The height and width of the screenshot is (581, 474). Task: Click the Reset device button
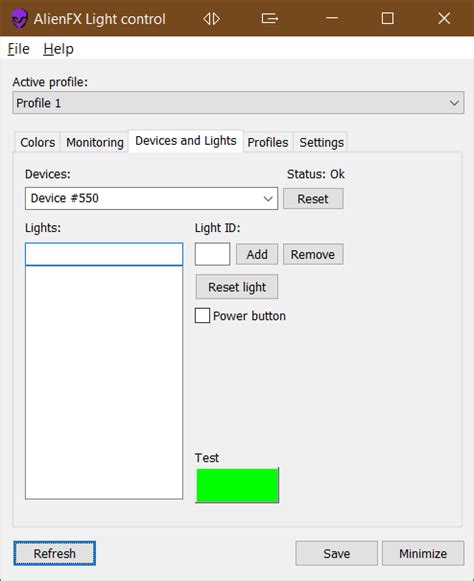tap(313, 199)
